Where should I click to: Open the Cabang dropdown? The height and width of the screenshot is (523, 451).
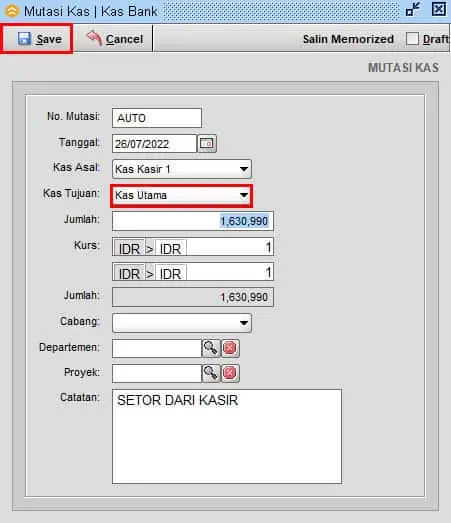point(182,323)
